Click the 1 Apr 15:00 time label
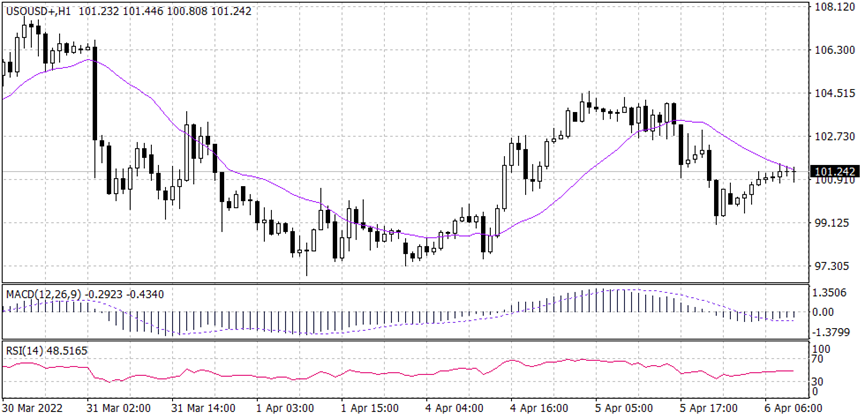This screenshot has width=865, height=419. (371, 409)
